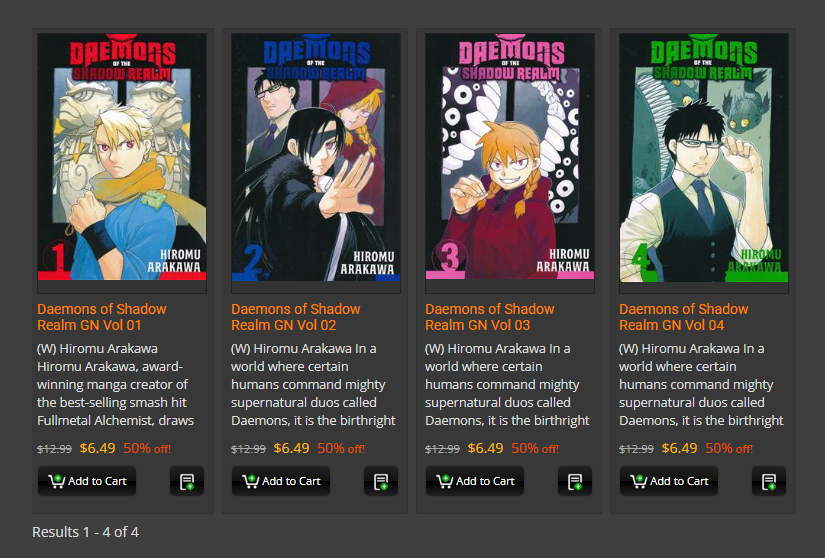Add Daemons Vol 02 to cart

[x=281, y=481]
